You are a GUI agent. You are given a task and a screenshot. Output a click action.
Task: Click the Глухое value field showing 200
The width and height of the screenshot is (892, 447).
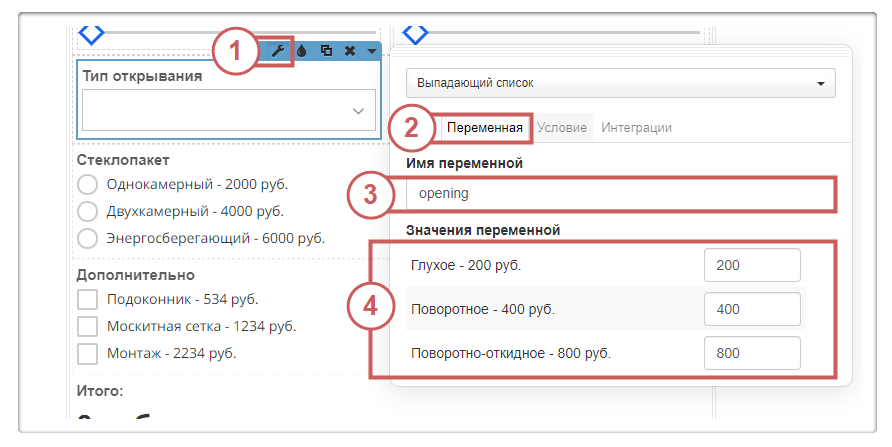[x=752, y=266]
